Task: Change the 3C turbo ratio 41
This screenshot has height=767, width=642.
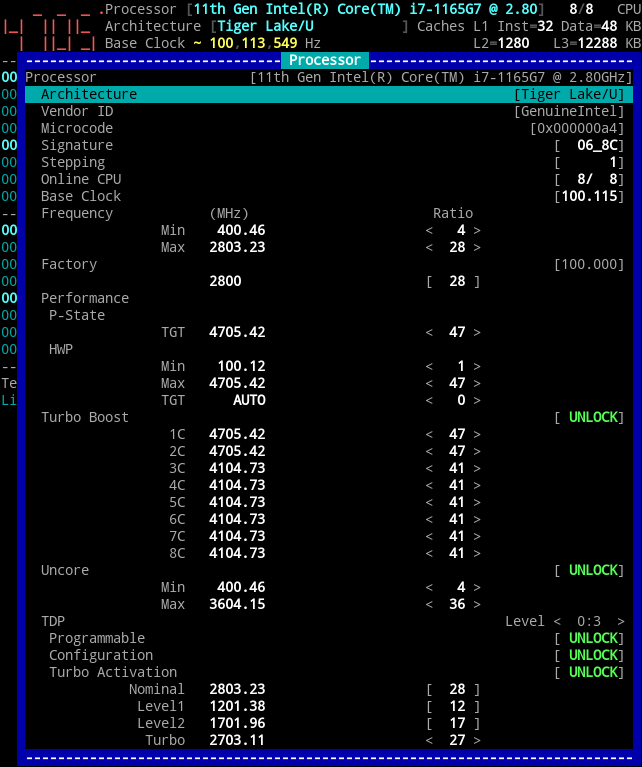Action: click(453, 468)
